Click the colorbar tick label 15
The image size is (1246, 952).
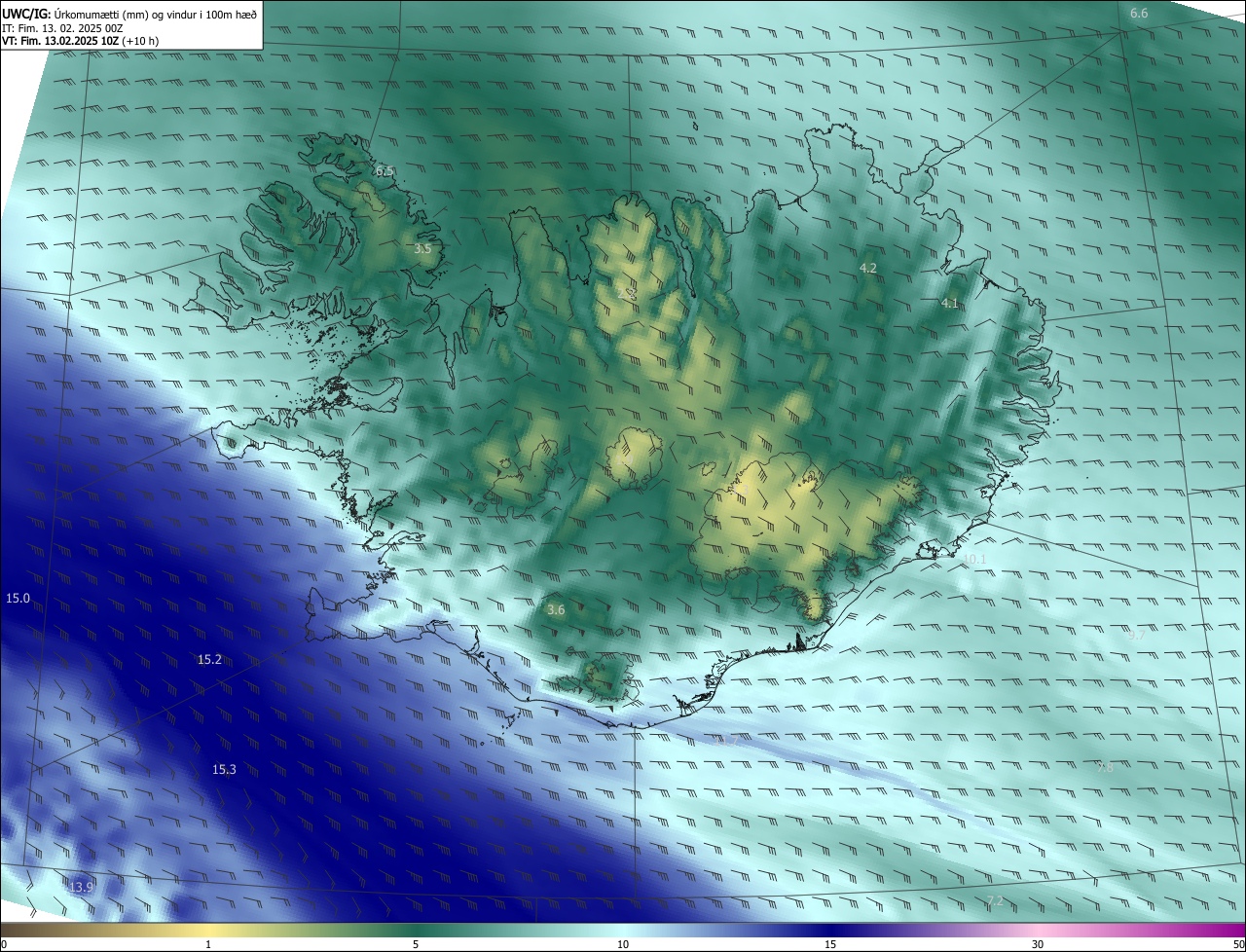(830, 944)
